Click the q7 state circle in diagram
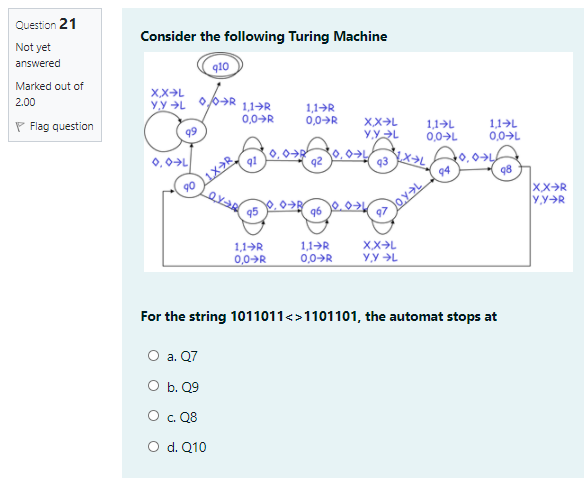584x481 pixels. pos(382,212)
